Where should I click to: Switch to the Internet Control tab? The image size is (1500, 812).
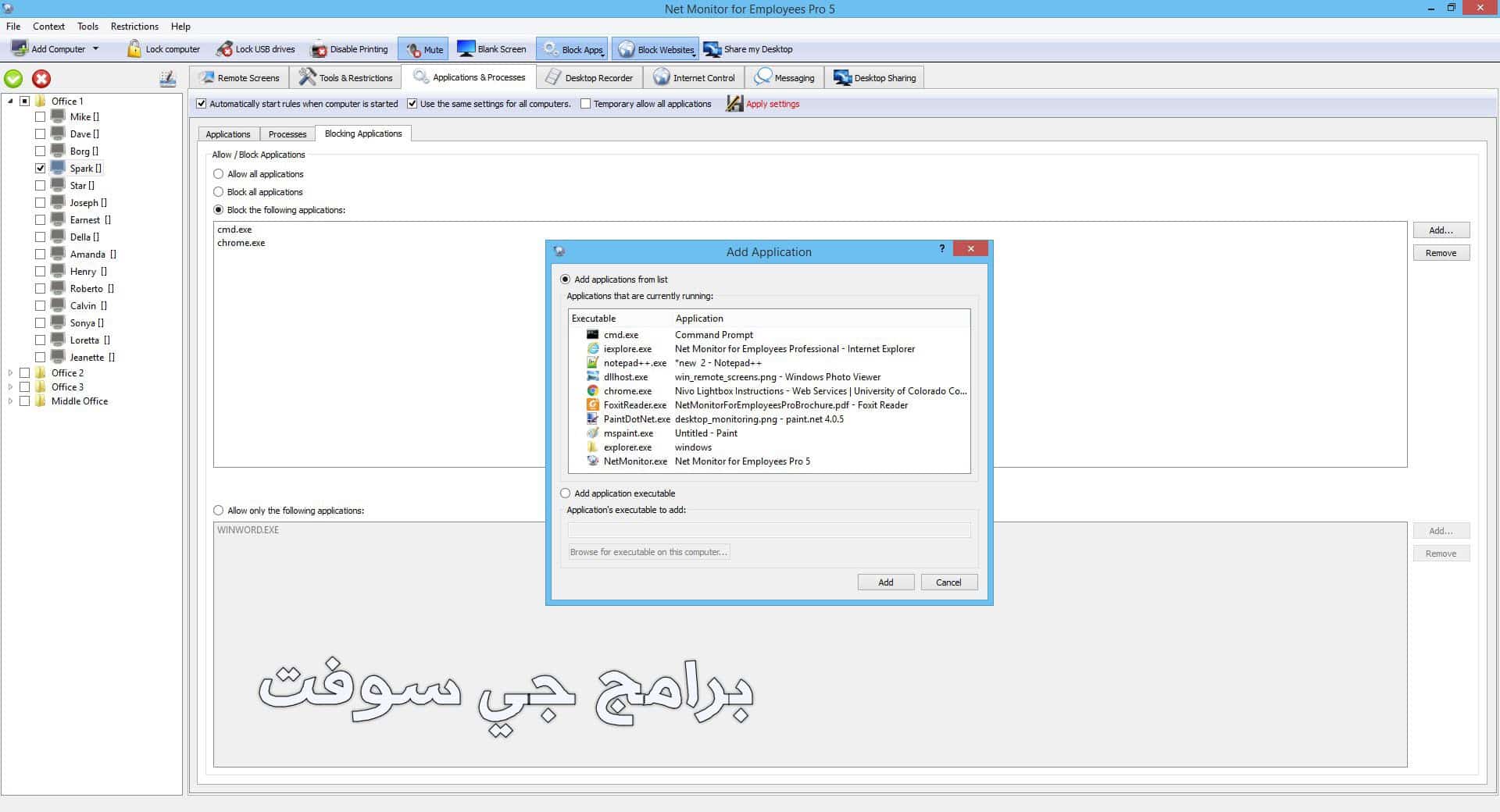point(695,77)
